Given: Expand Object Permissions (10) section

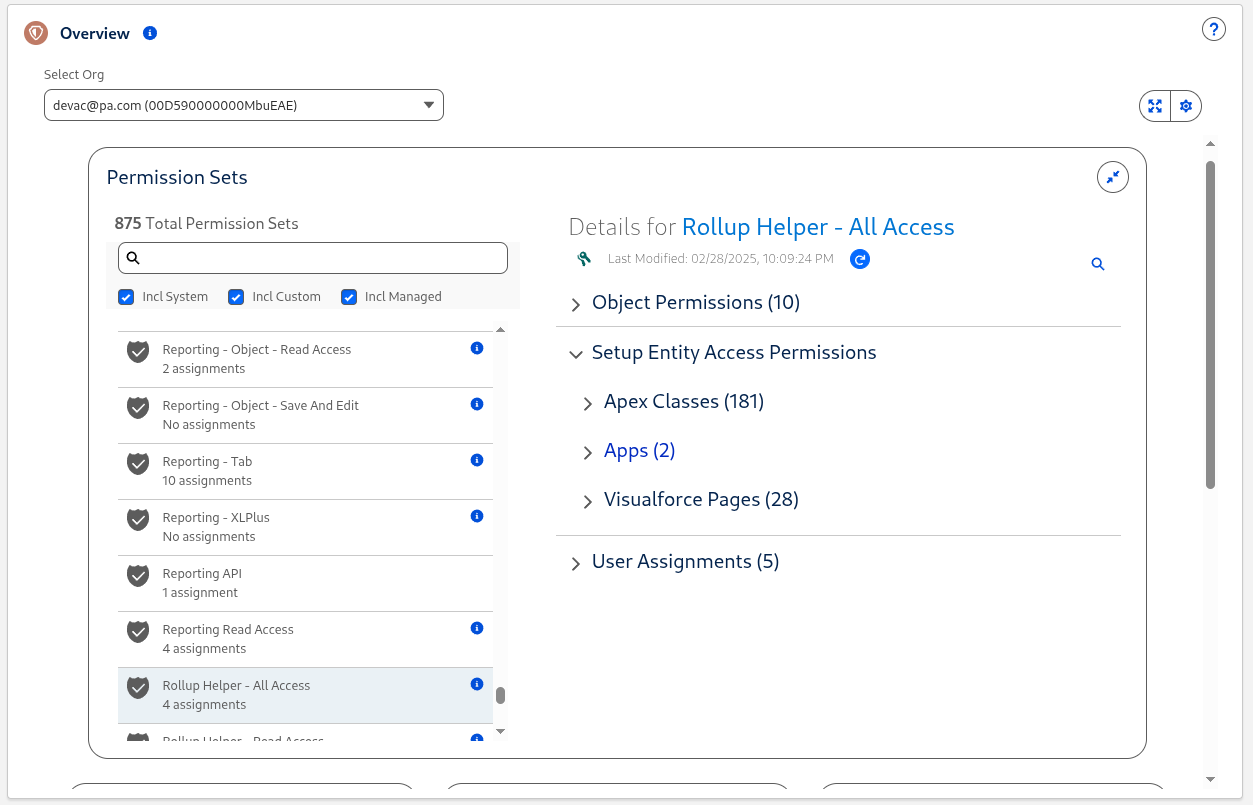Looking at the screenshot, I should 575,305.
